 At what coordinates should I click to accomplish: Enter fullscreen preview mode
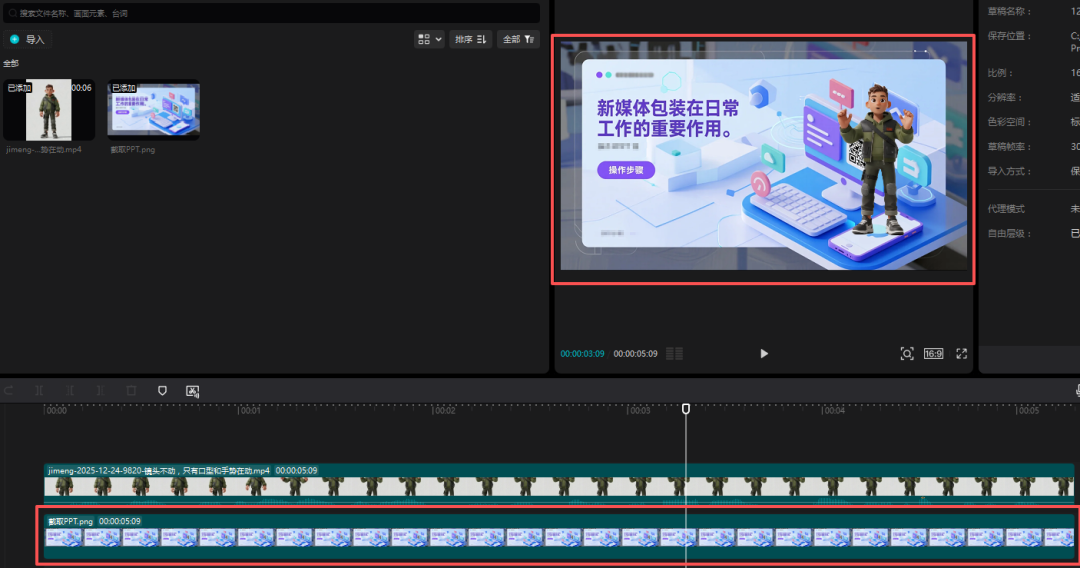962,353
